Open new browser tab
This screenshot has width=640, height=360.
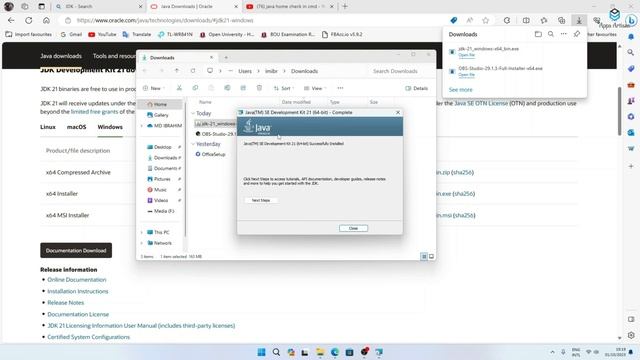344,7
